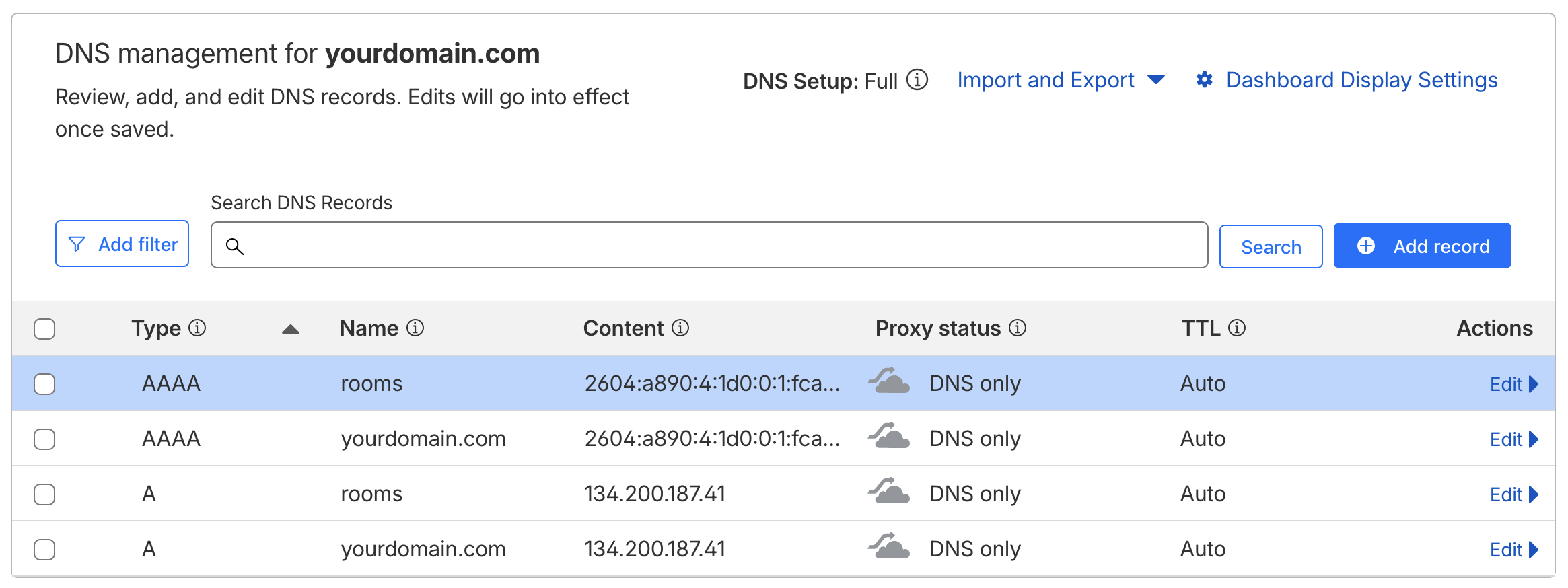Toggle the select-all checkbox in table header
The width and height of the screenshot is (1568, 588).
point(44,329)
